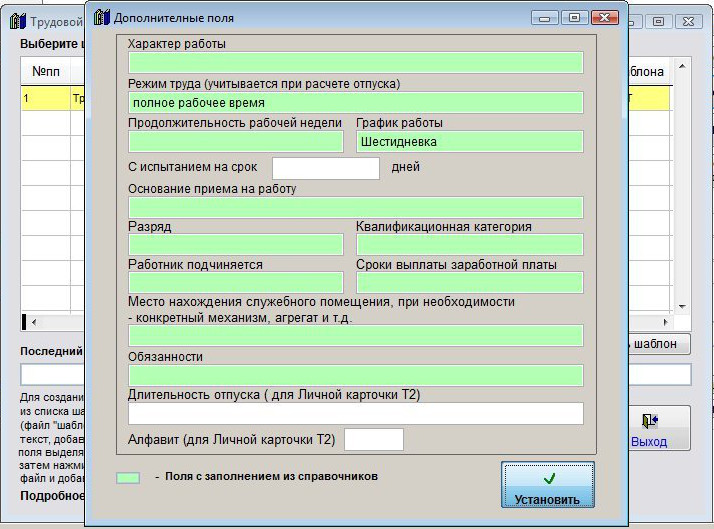Click the Характер работы input field
This screenshot has width=714, height=529.
pyautogui.click(x=356, y=63)
